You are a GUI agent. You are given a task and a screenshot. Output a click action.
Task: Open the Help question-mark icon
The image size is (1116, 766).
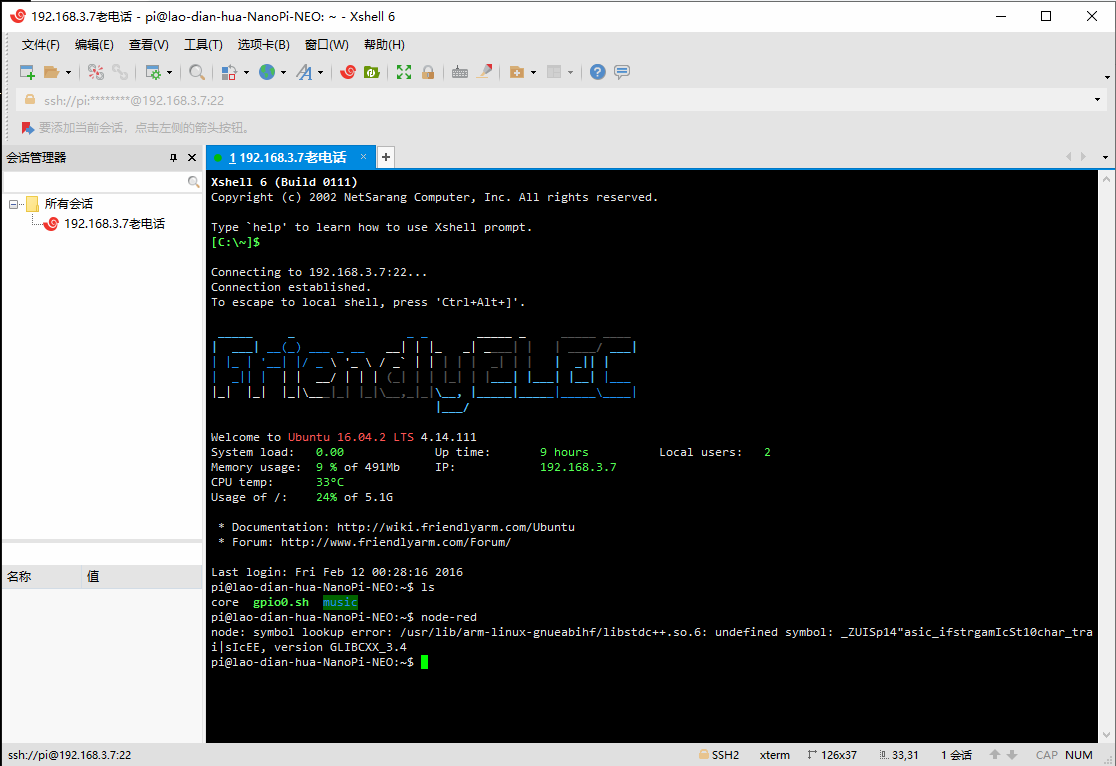click(x=597, y=72)
